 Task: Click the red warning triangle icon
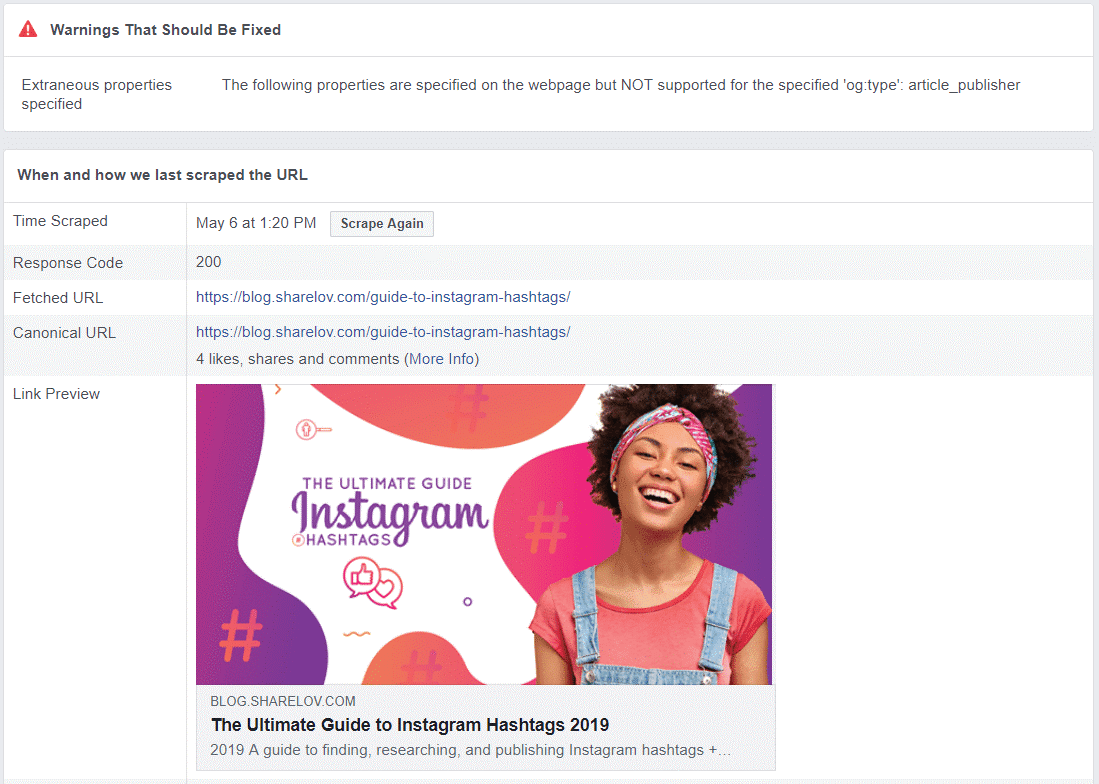(x=28, y=29)
